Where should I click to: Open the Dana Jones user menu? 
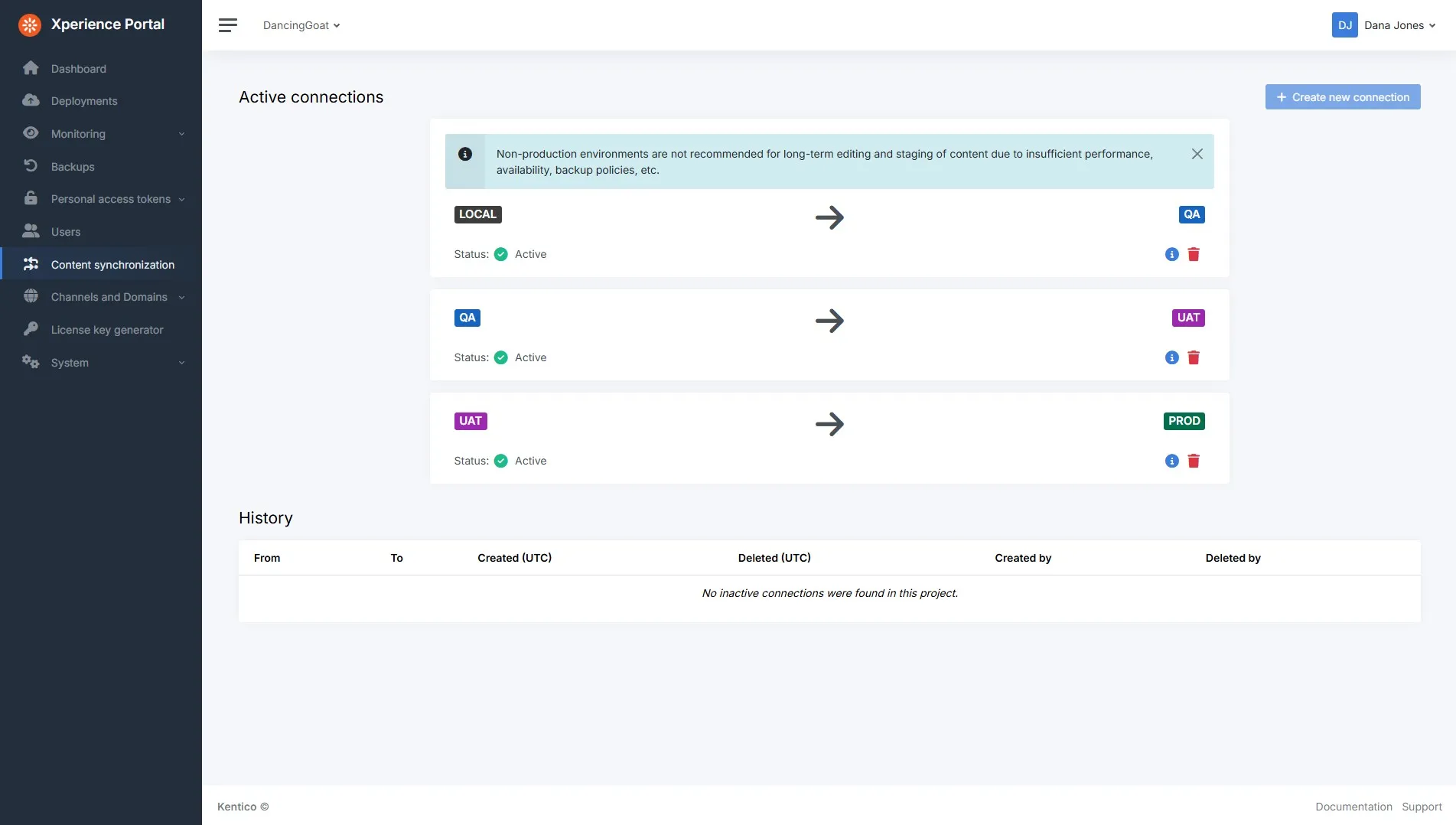pyautogui.click(x=1384, y=25)
